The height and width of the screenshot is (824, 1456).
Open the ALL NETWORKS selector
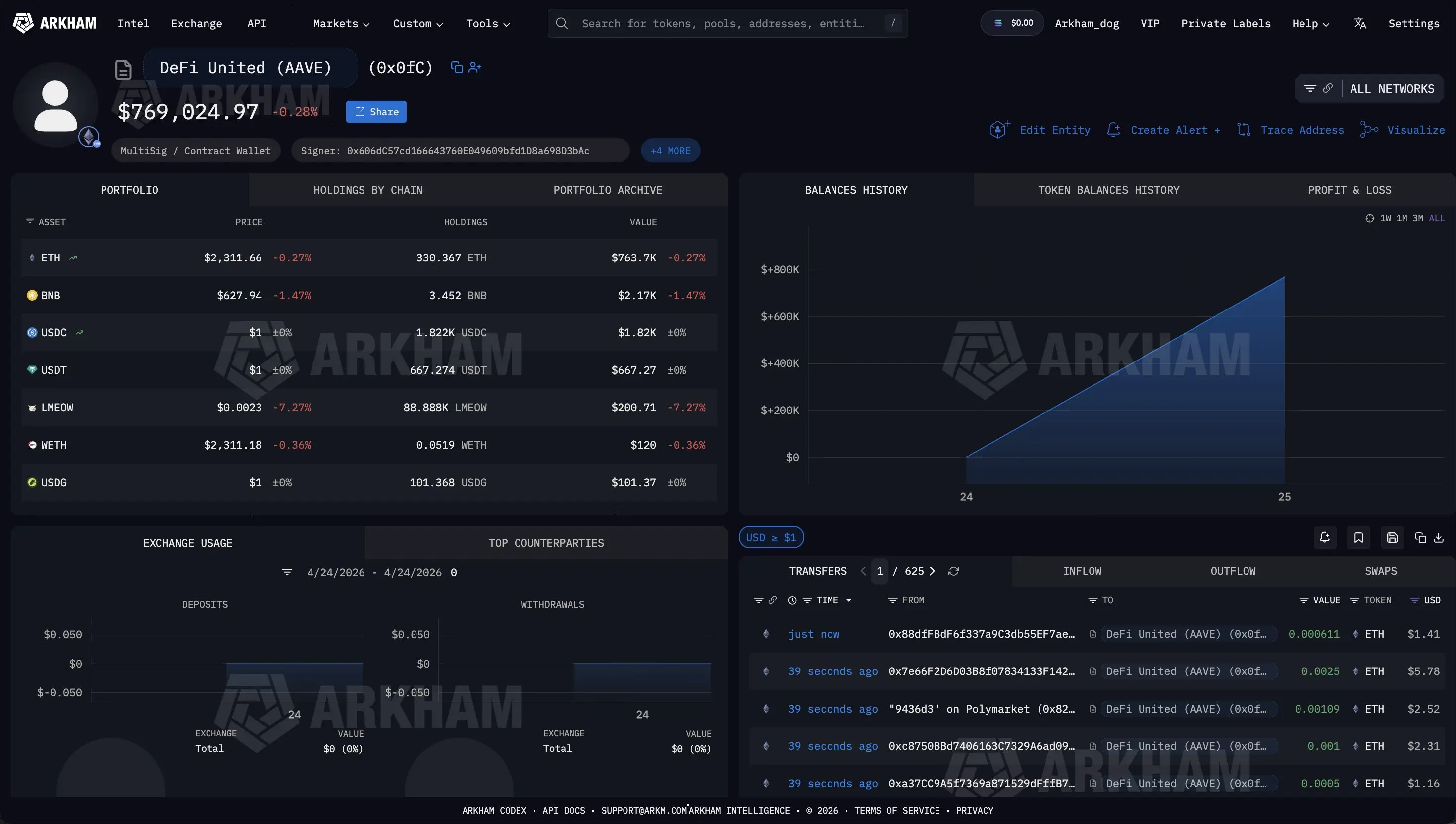tap(1392, 88)
